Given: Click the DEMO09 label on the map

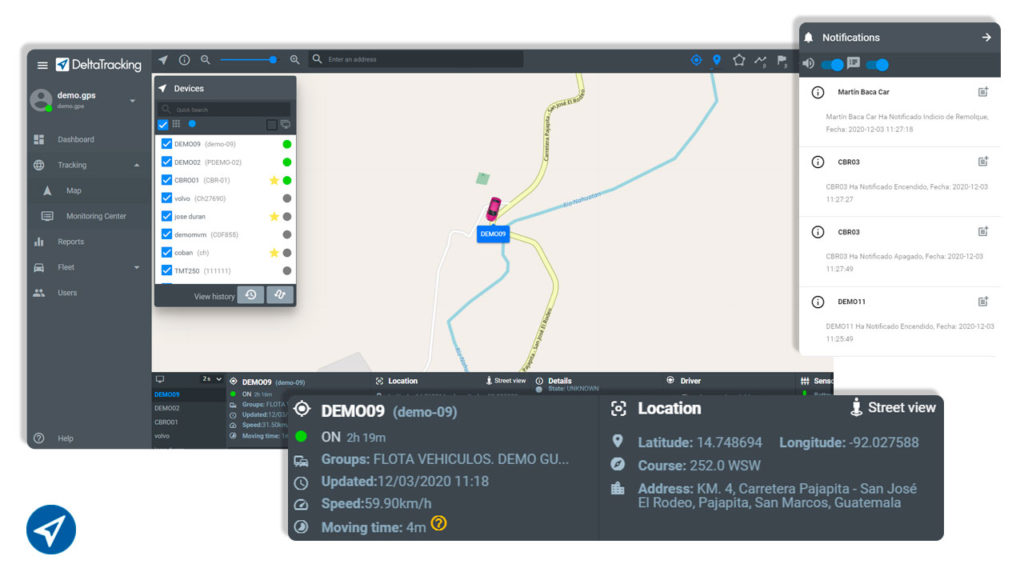Looking at the screenshot, I should coord(493,234).
